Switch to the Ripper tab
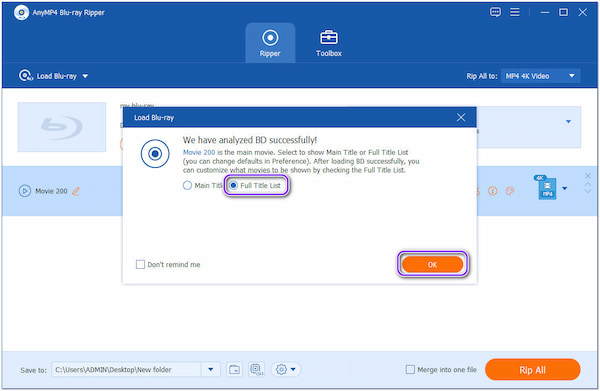The height and width of the screenshot is (391, 600). (x=270, y=43)
